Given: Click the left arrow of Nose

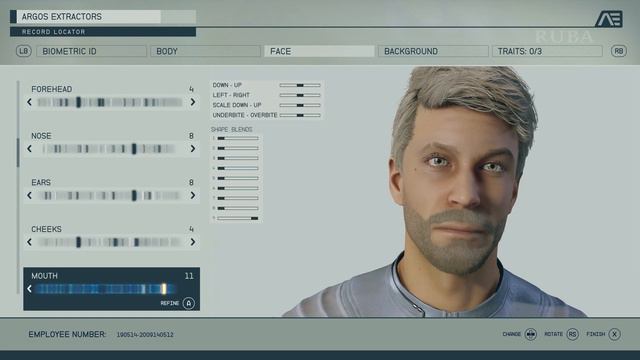Looking at the screenshot, I should coord(29,149).
